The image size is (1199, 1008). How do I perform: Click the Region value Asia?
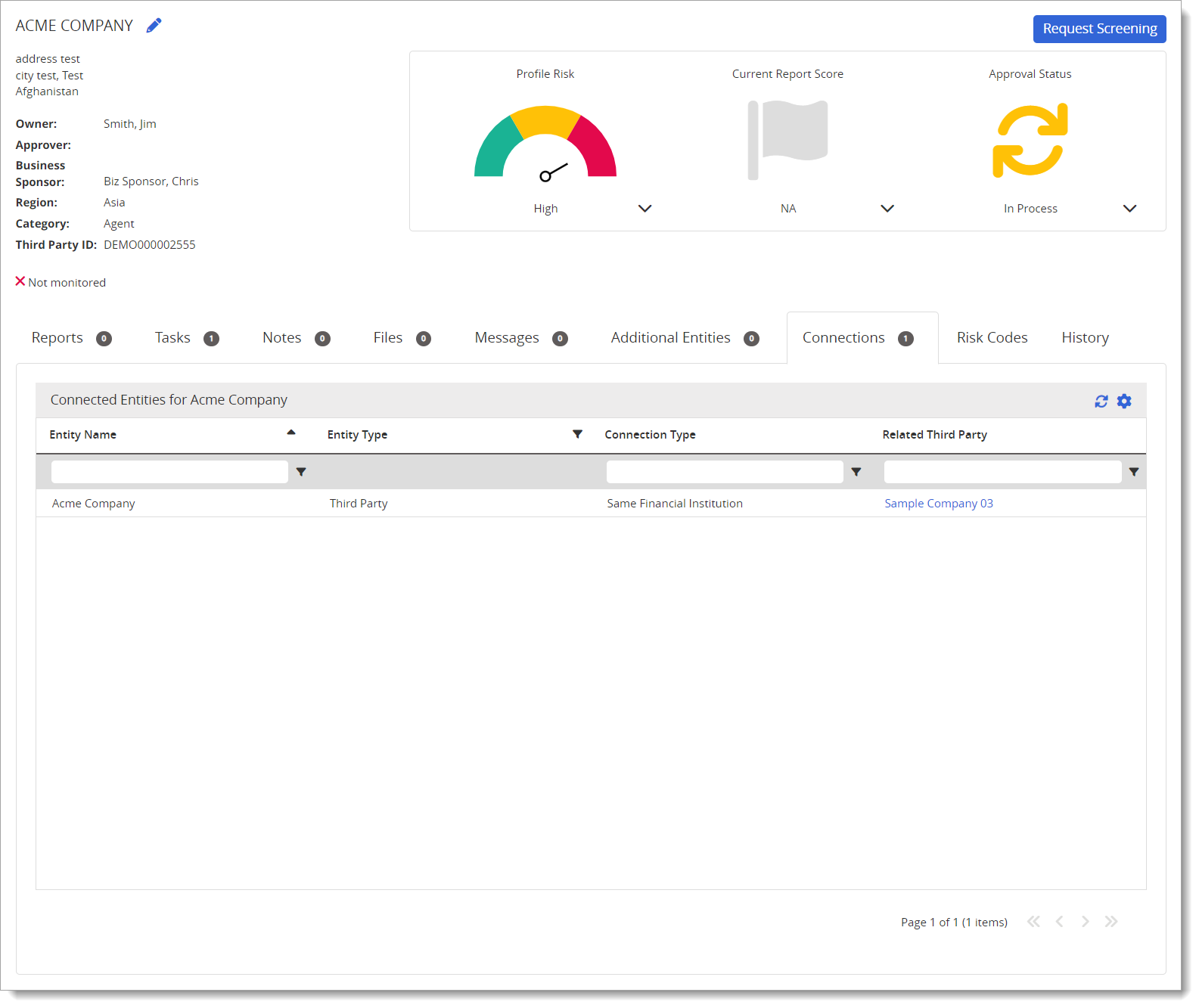114,203
